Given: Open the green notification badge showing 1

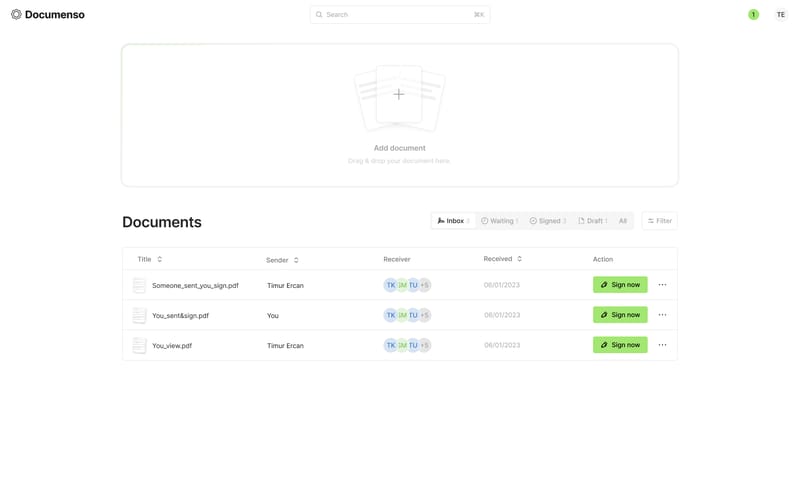Looking at the screenshot, I should (x=753, y=15).
